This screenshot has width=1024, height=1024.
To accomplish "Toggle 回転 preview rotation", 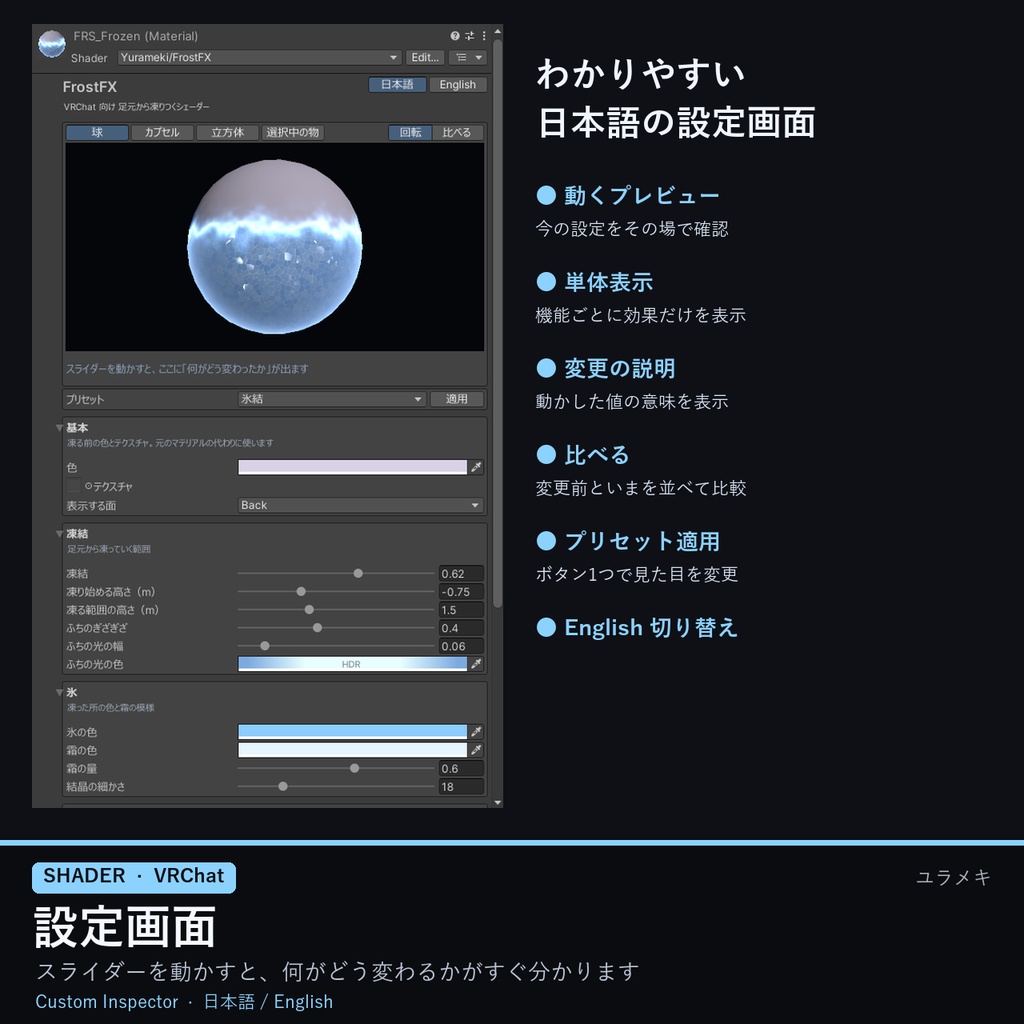I will click(410, 133).
